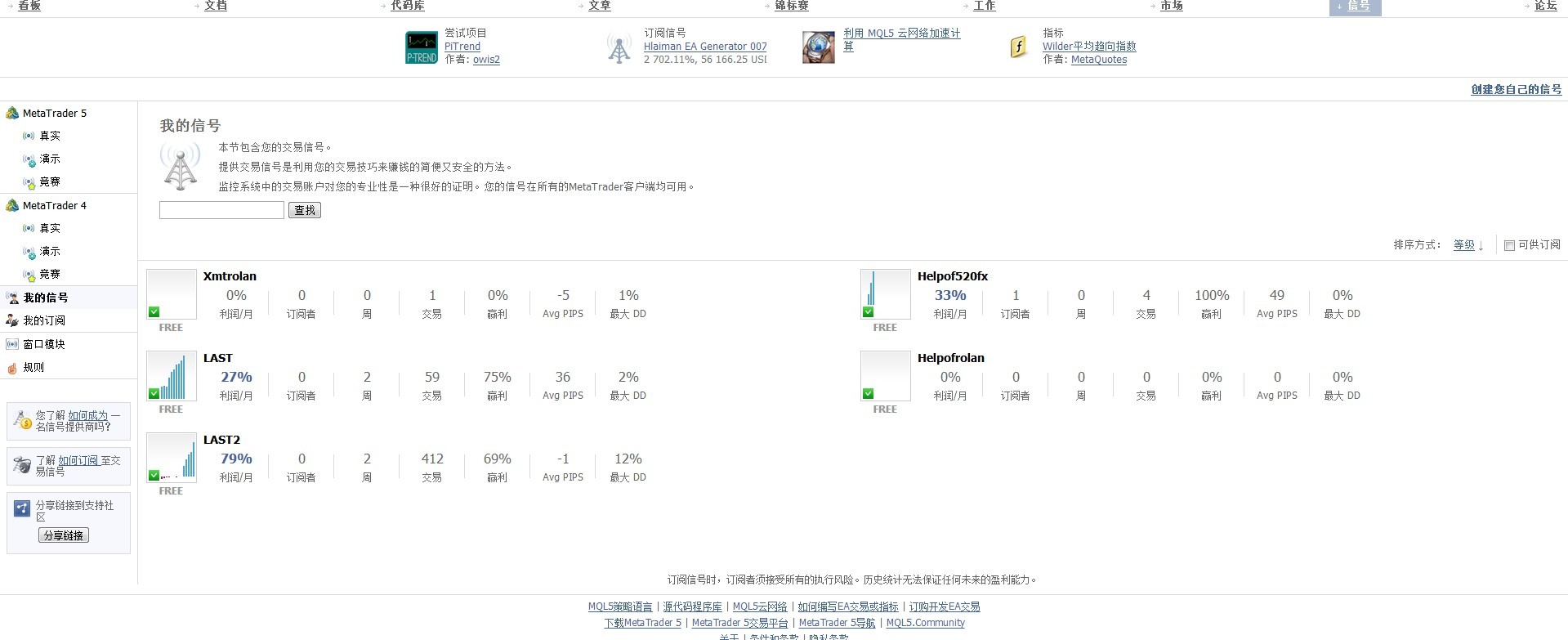Open MQL5策略语言 footer link

620,606
